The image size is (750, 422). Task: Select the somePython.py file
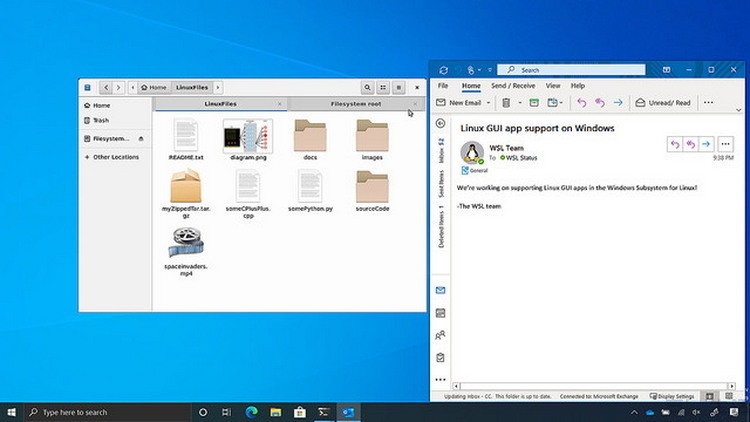click(x=310, y=190)
